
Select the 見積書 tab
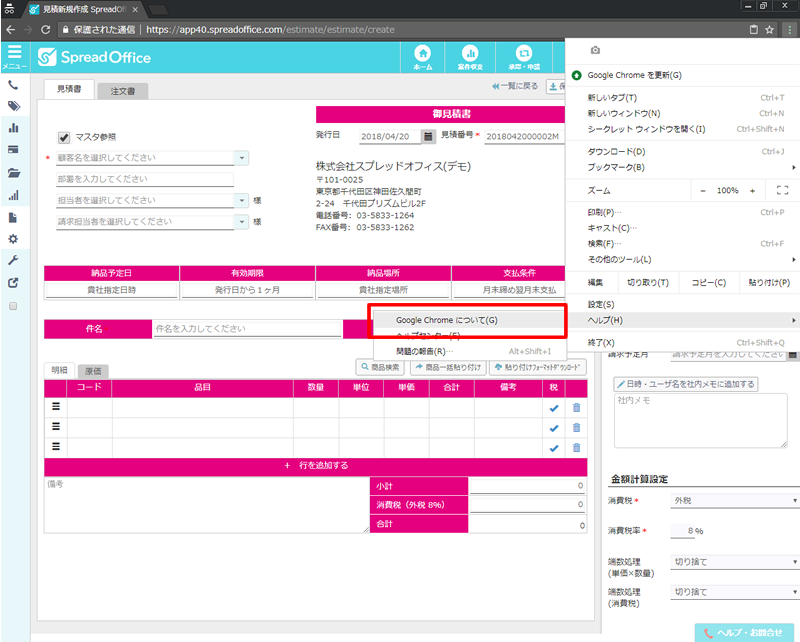(69, 89)
